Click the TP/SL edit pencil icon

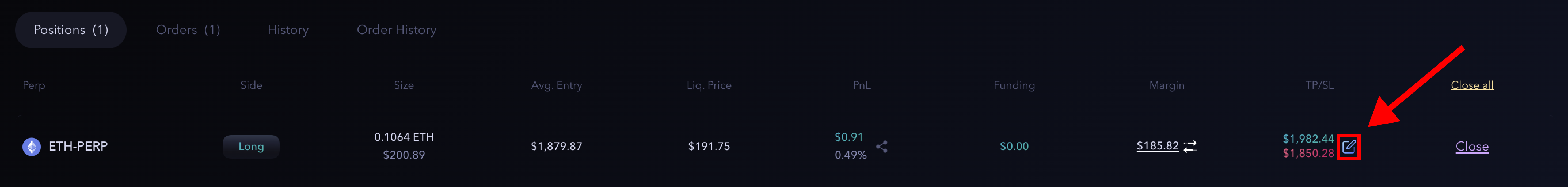(1348, 147)
